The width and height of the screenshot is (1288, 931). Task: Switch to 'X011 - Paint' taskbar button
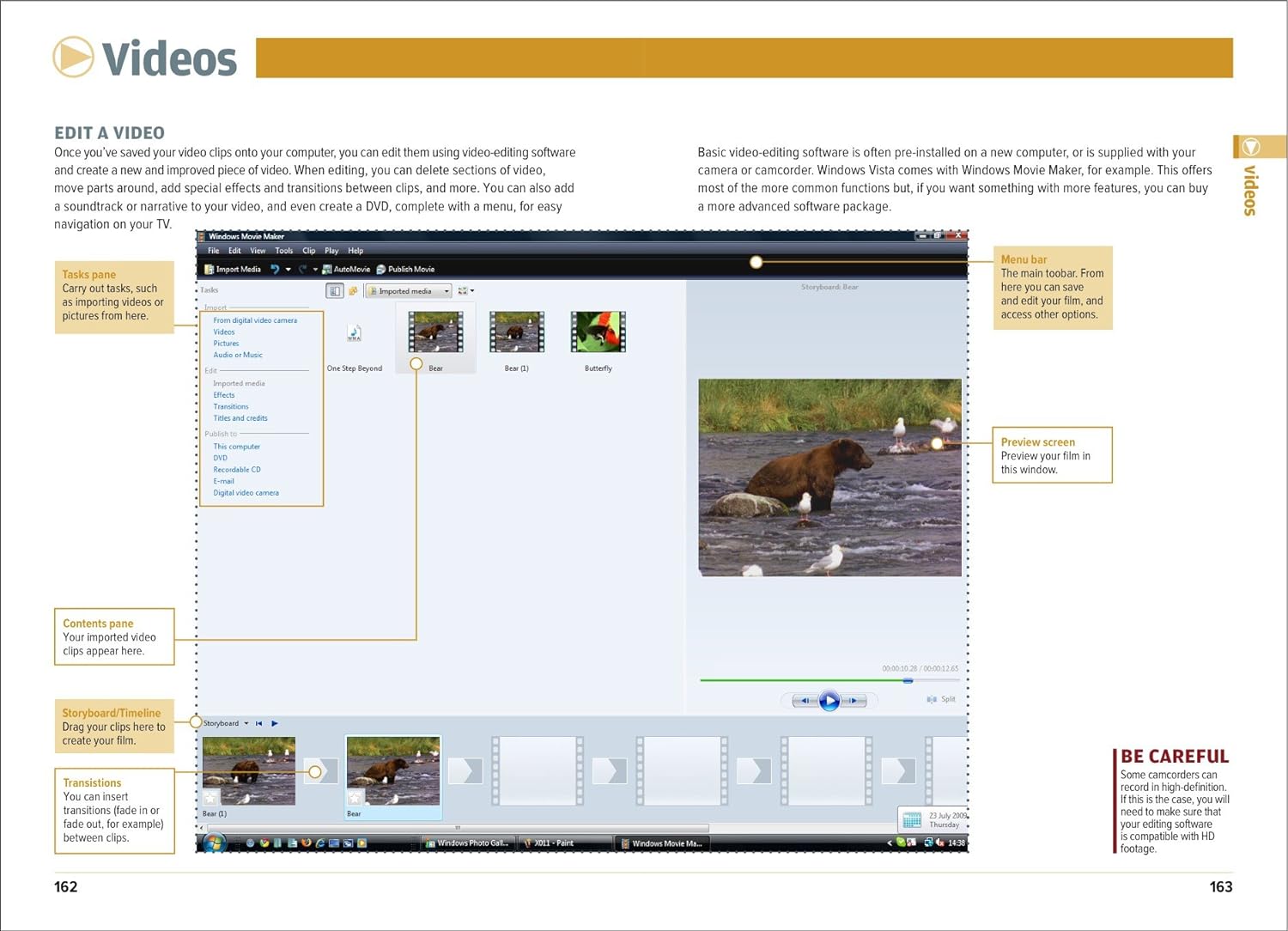coord(565,843)
